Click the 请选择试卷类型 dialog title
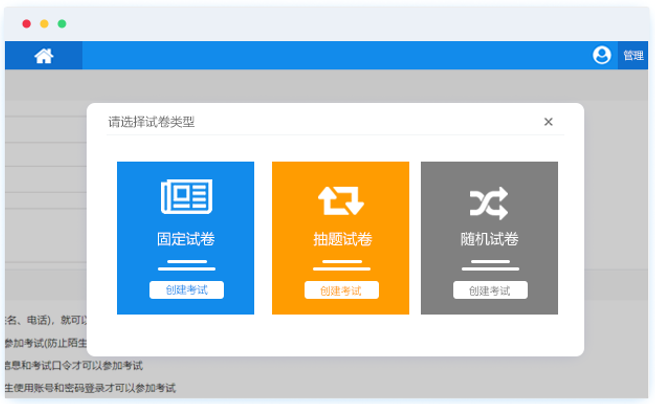Image resolution: width=655 pixels, height=404 pixels. click(151, 122)
